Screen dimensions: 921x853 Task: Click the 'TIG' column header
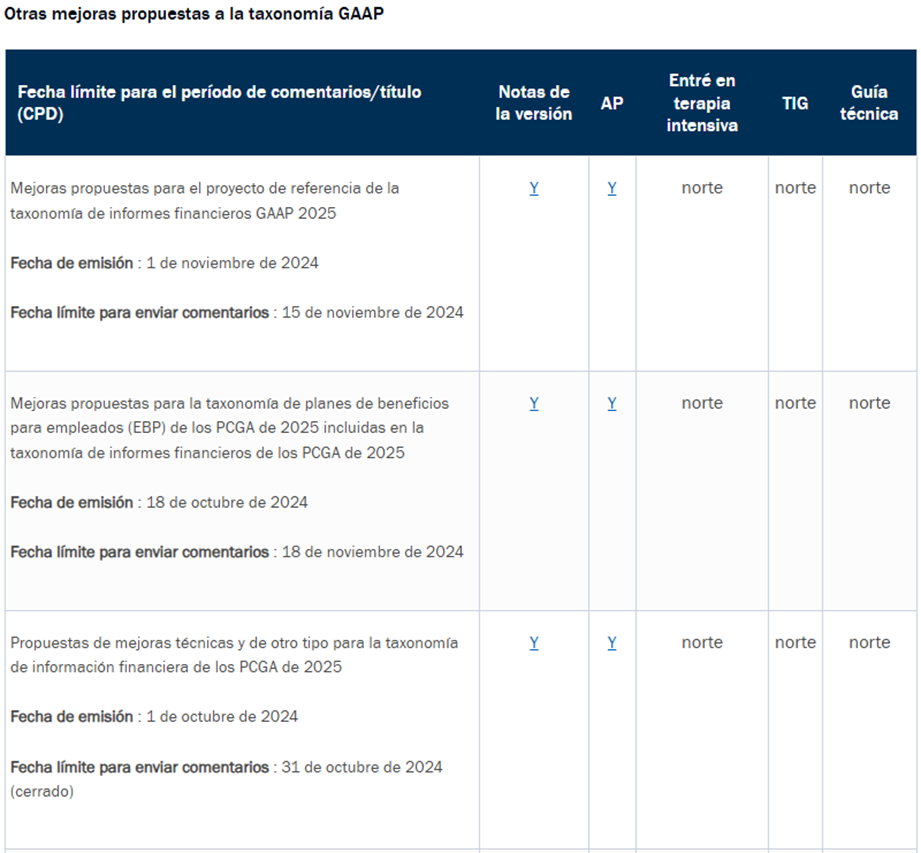795,103
